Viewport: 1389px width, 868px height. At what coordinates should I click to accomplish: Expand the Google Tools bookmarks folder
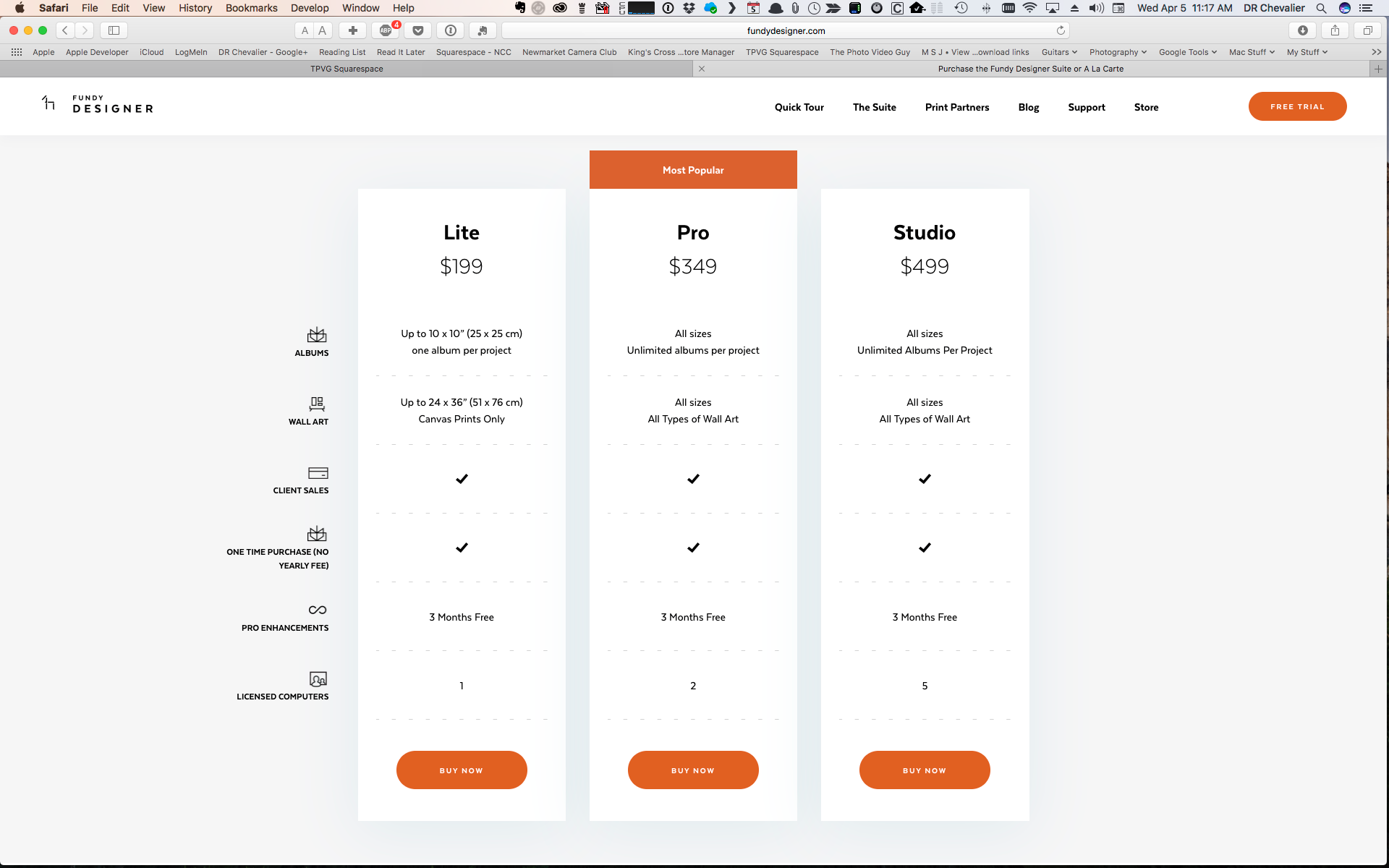pyautogui.click(x=1187, y=52)
